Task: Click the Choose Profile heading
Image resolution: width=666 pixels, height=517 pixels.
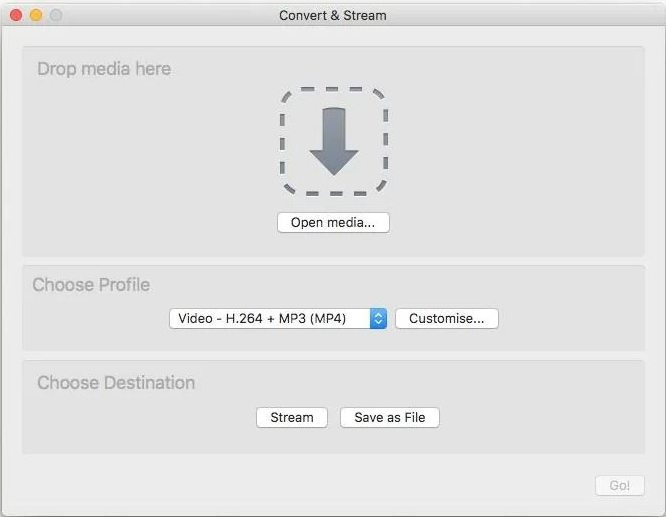Action: coord(91,285)
